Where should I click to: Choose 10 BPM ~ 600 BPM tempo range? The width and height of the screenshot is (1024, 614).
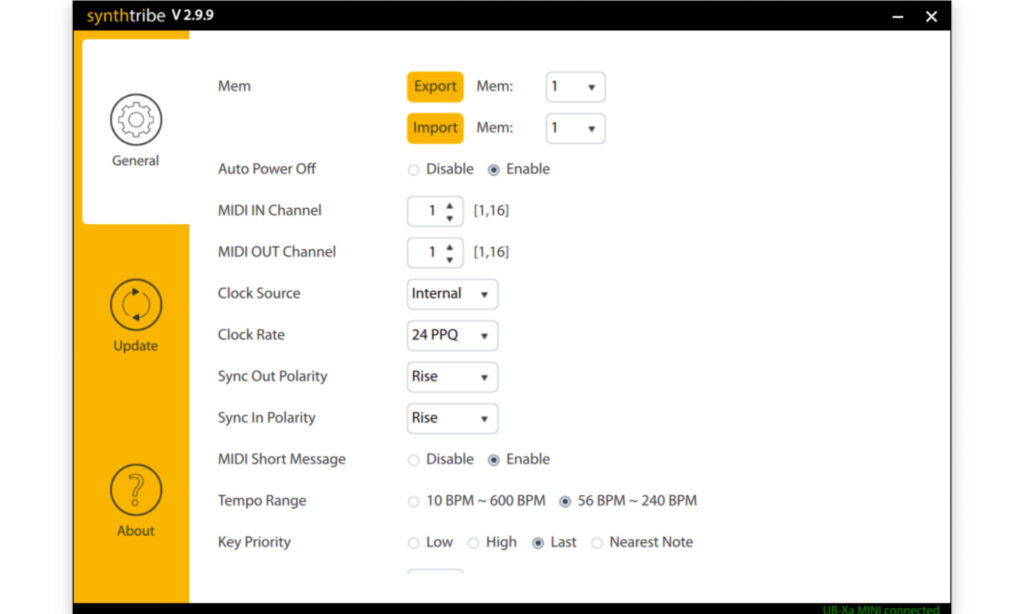point(414,501)
